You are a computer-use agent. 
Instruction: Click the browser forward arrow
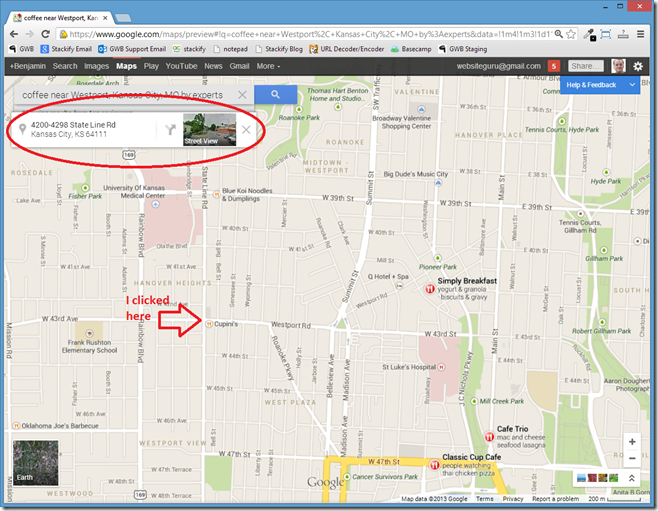tap(29, 34)
